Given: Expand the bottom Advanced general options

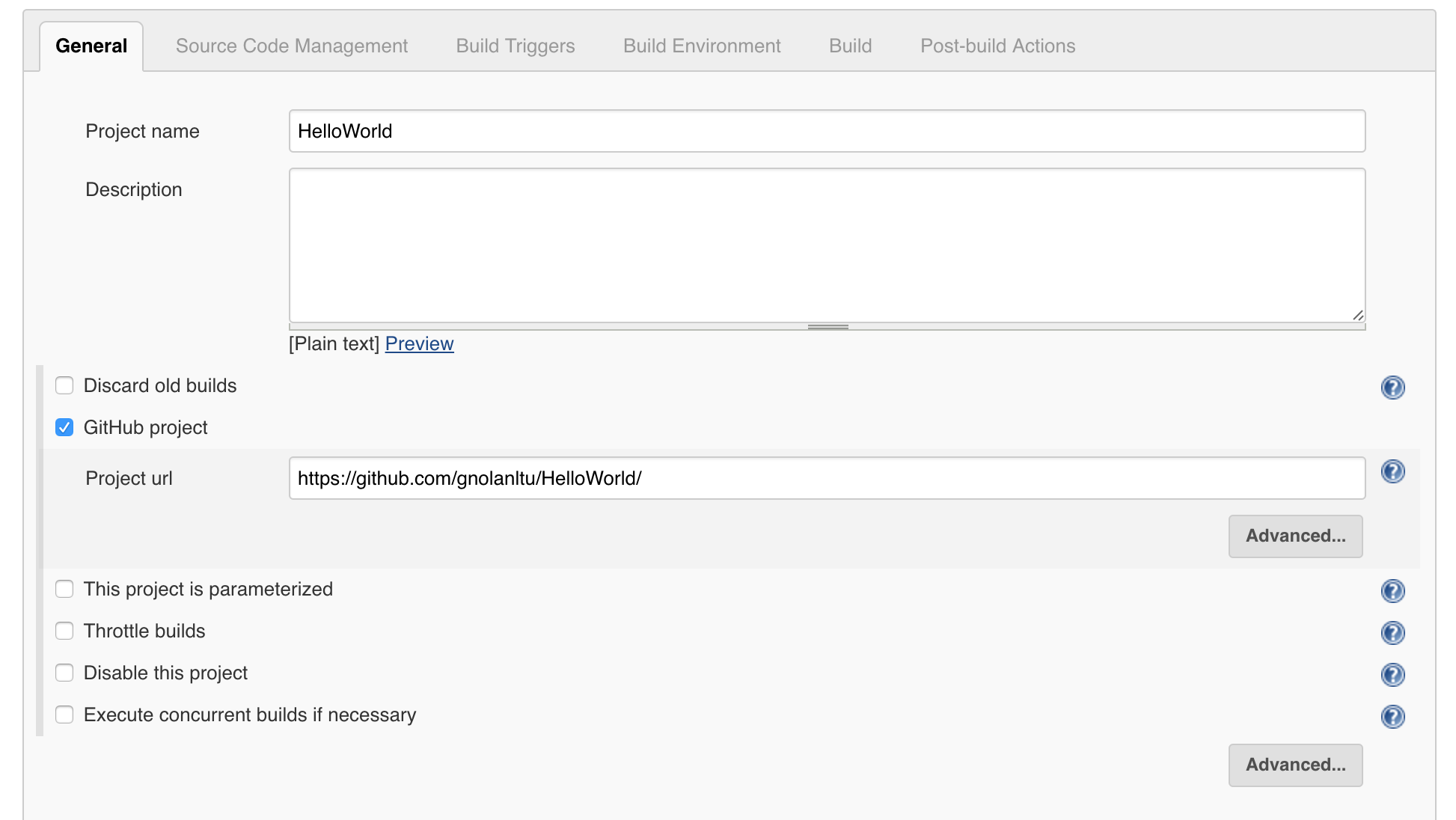Looking at the screenshot, I should click(x=1294, y=765).
